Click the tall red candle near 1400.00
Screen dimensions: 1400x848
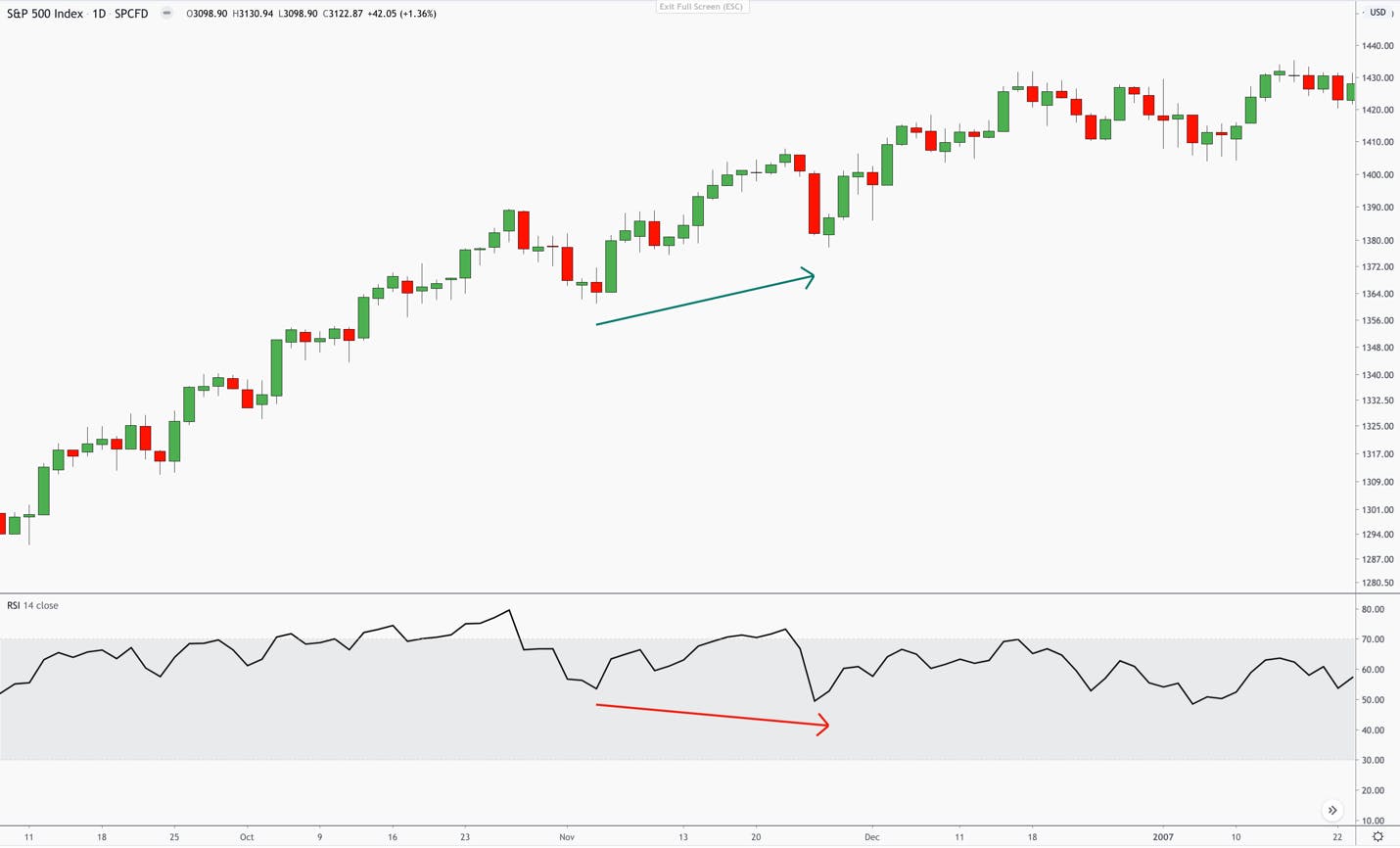pyautogui.click(x=814, y=204)
